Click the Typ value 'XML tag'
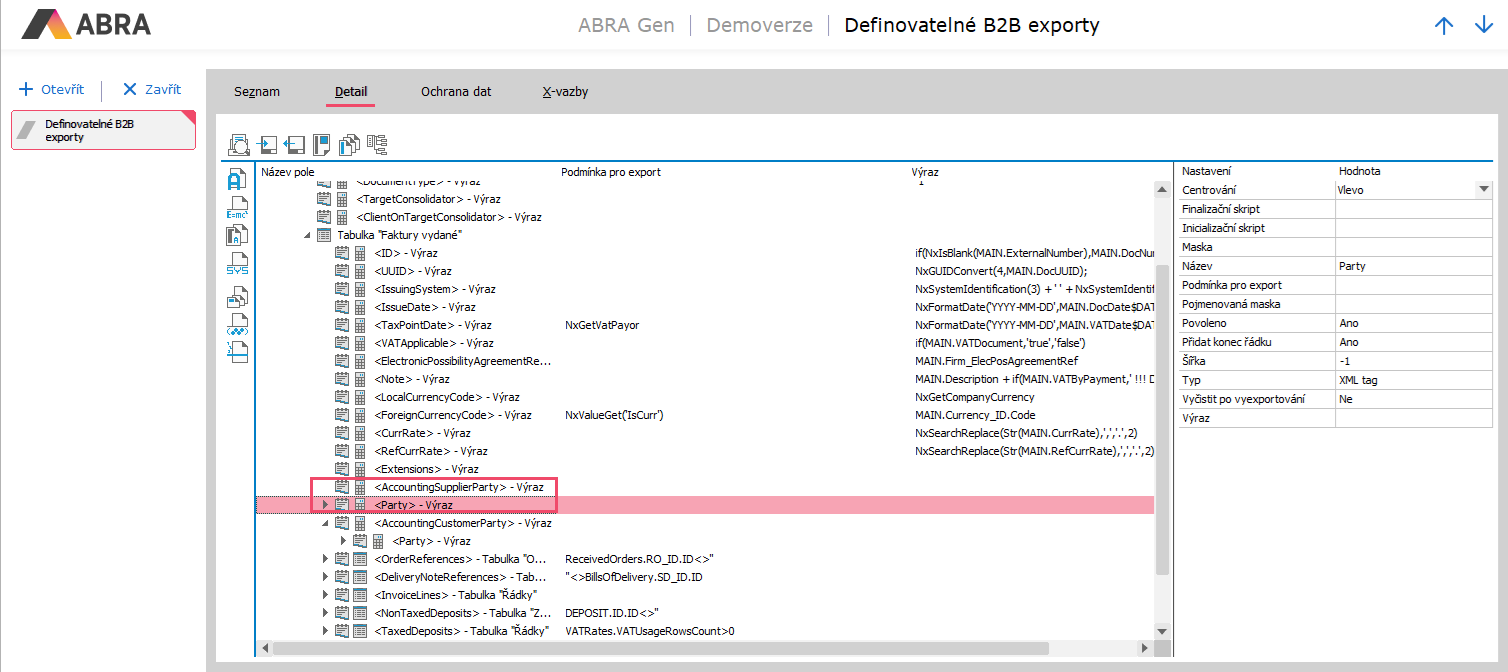The image size is (1508, 672). click(x=1414, y=380)
